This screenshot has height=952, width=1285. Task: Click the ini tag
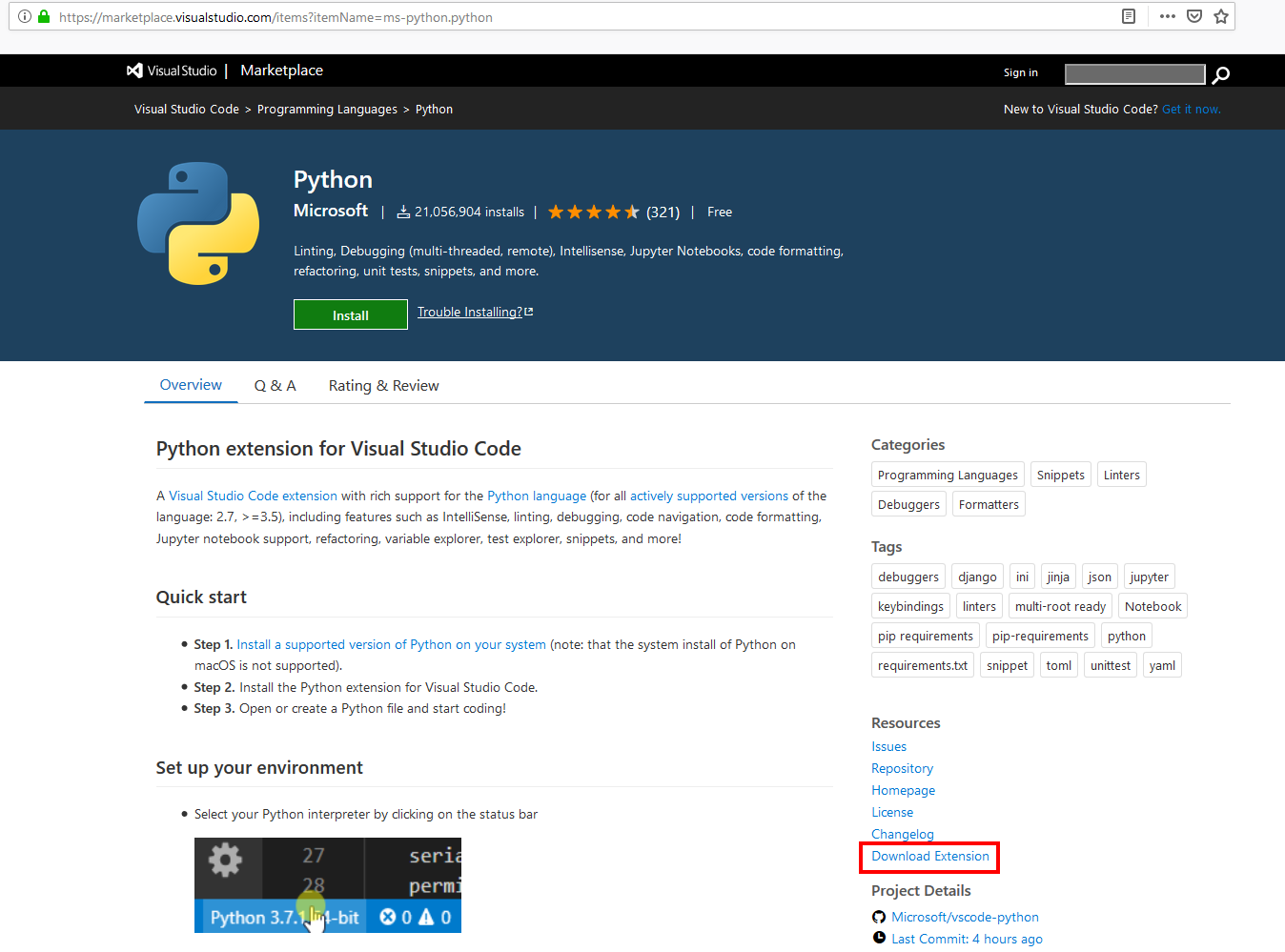click(x=1022, y=577)
